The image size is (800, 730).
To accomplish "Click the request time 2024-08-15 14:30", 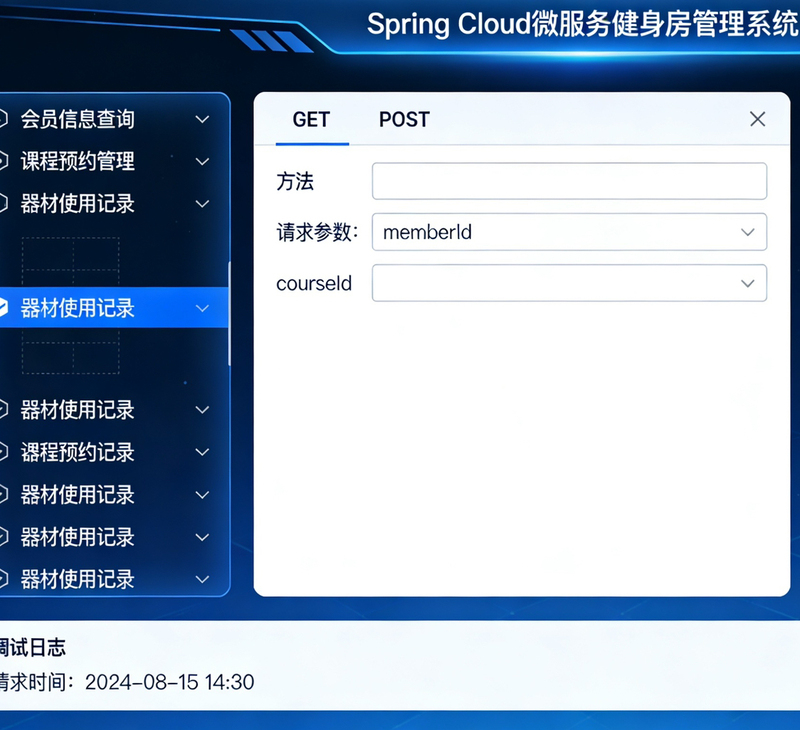I will (169, 682).
